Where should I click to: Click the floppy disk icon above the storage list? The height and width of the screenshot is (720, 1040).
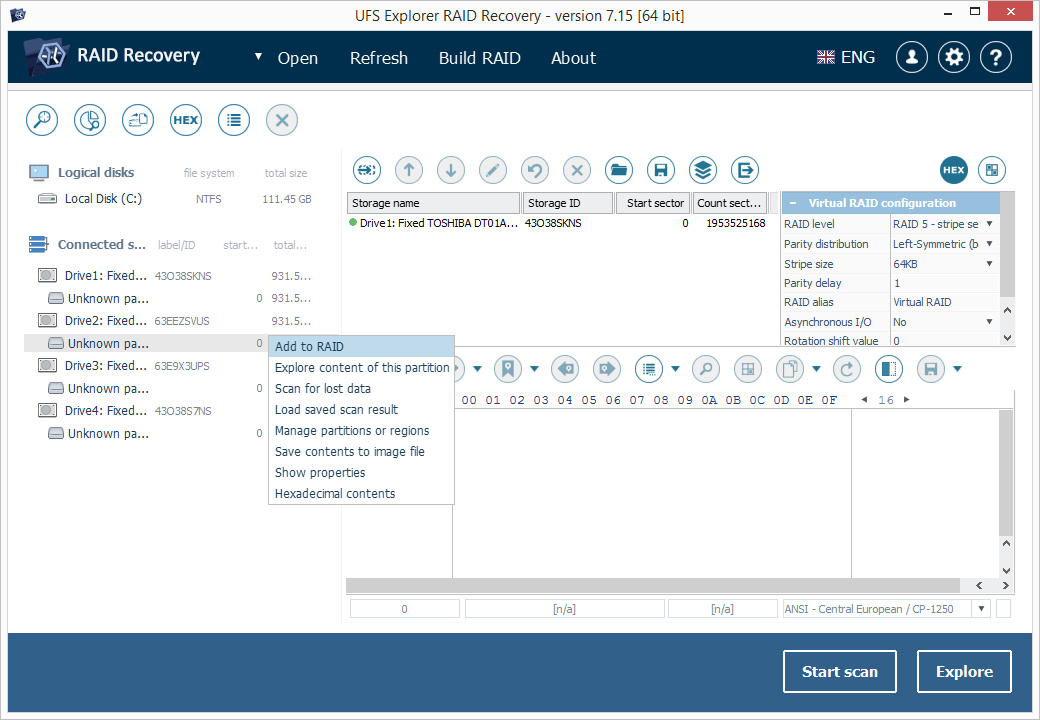click(660, 170)
